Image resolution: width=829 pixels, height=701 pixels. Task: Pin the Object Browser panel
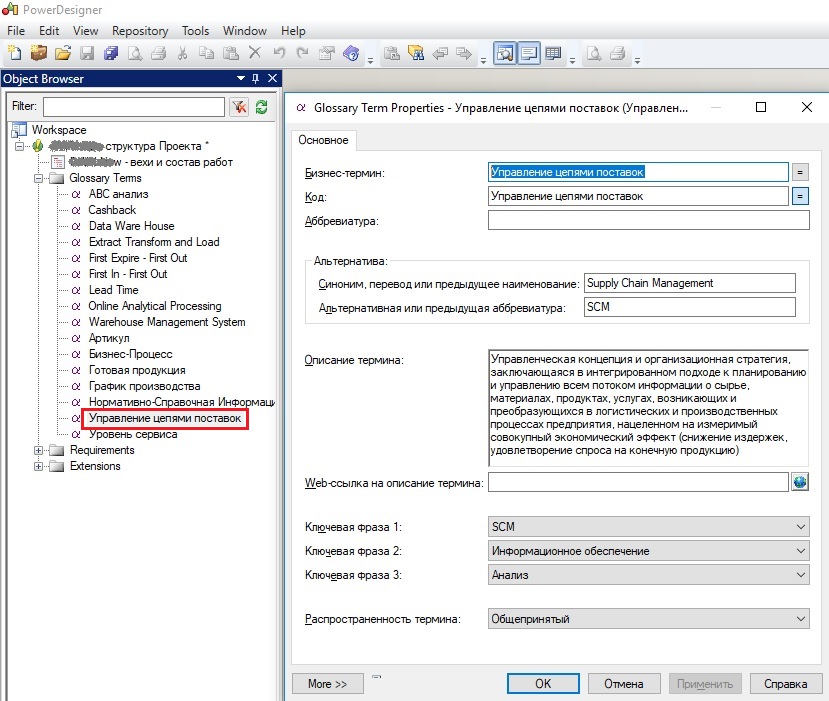[256, 79]
